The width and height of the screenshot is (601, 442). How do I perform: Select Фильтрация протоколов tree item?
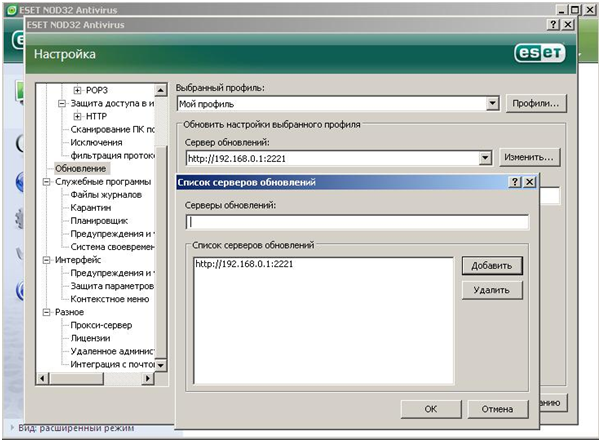(x=112, y=156)
